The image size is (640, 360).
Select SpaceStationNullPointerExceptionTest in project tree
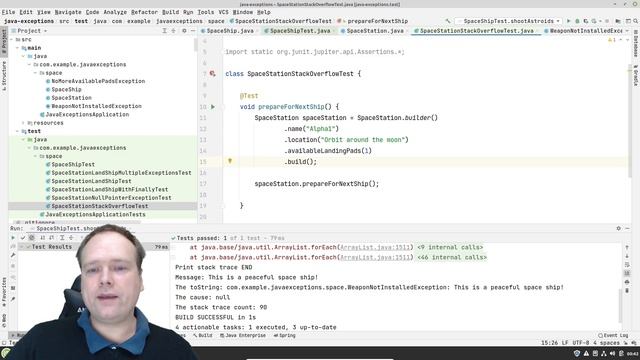click(x=111, y=198)
